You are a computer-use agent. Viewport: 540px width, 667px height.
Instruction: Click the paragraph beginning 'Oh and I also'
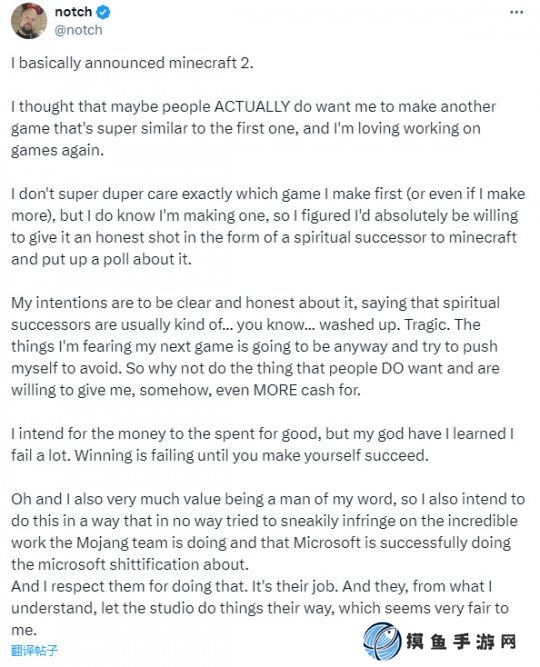click(x=268, y=532)
